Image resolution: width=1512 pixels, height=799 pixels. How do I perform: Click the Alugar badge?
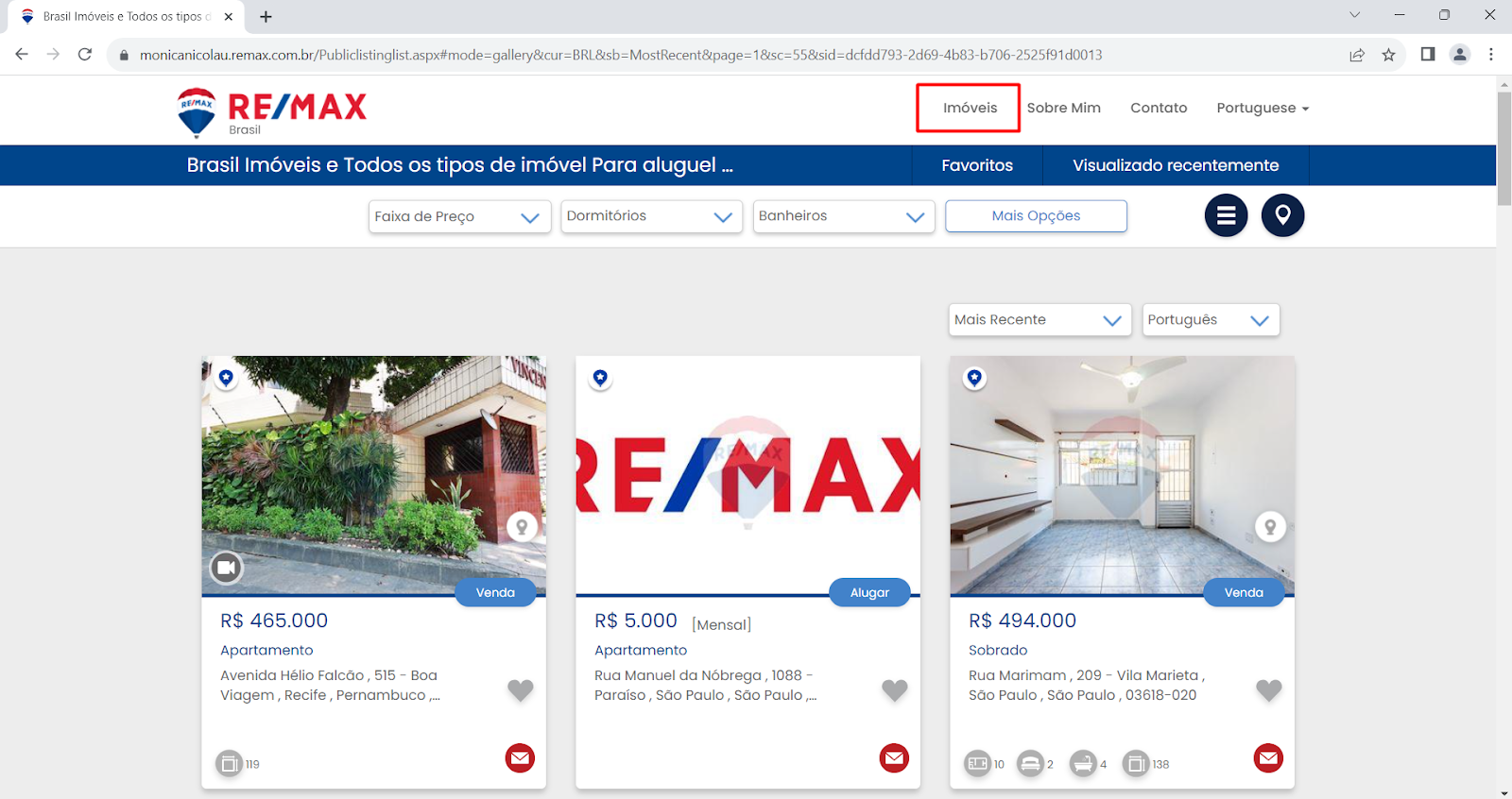pyautogui.click(x=869, y=592)
